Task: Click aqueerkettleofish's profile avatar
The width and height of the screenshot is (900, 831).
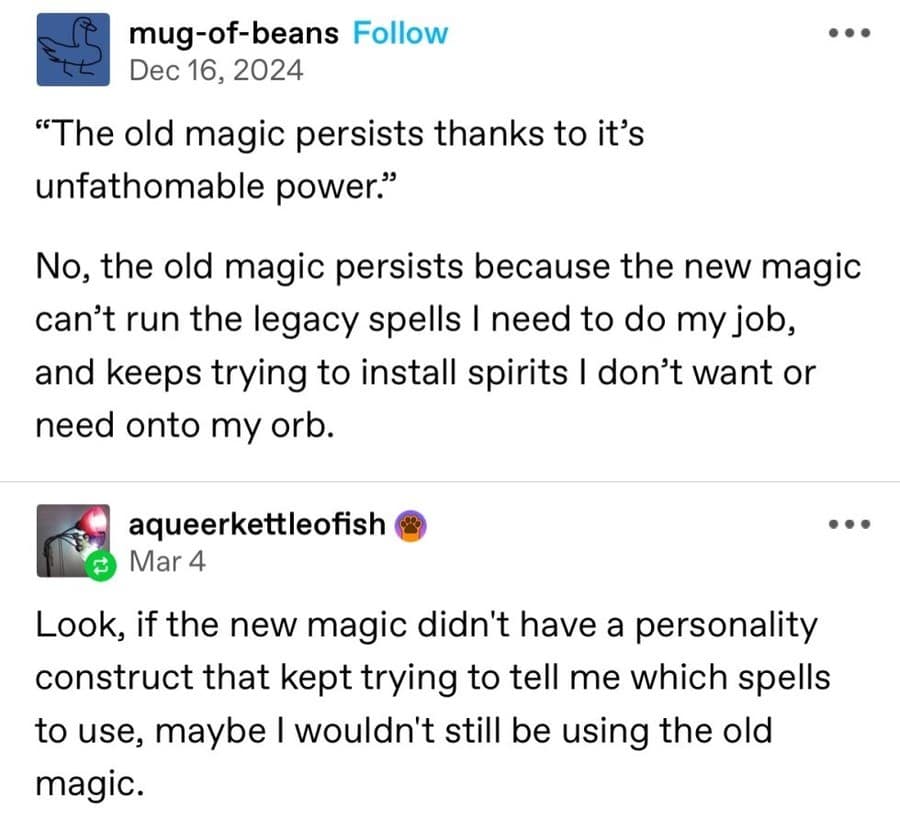Action: pyautogui.click(x=72, y=540)
